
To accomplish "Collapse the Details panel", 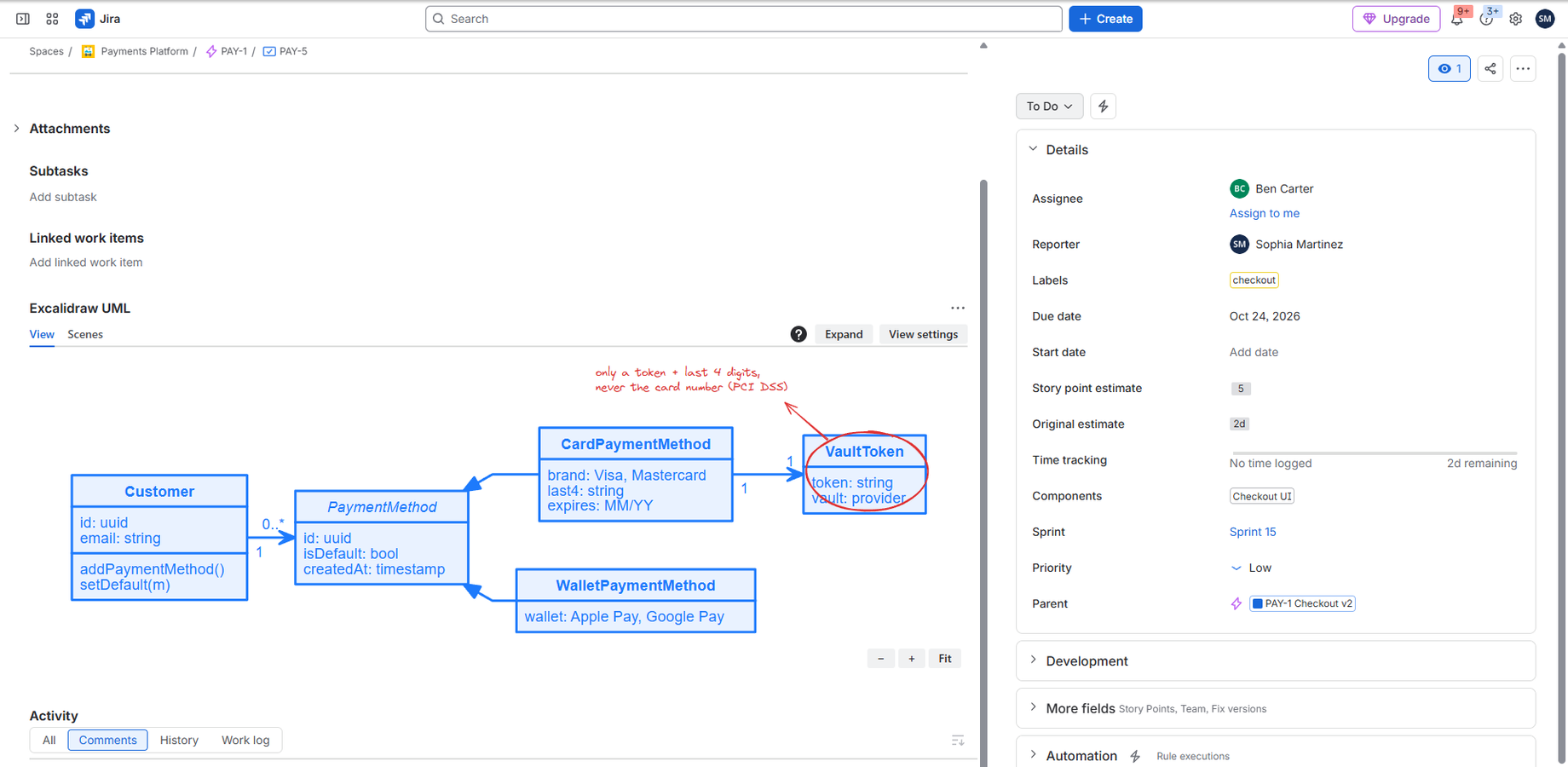I will coord(1033,149).
